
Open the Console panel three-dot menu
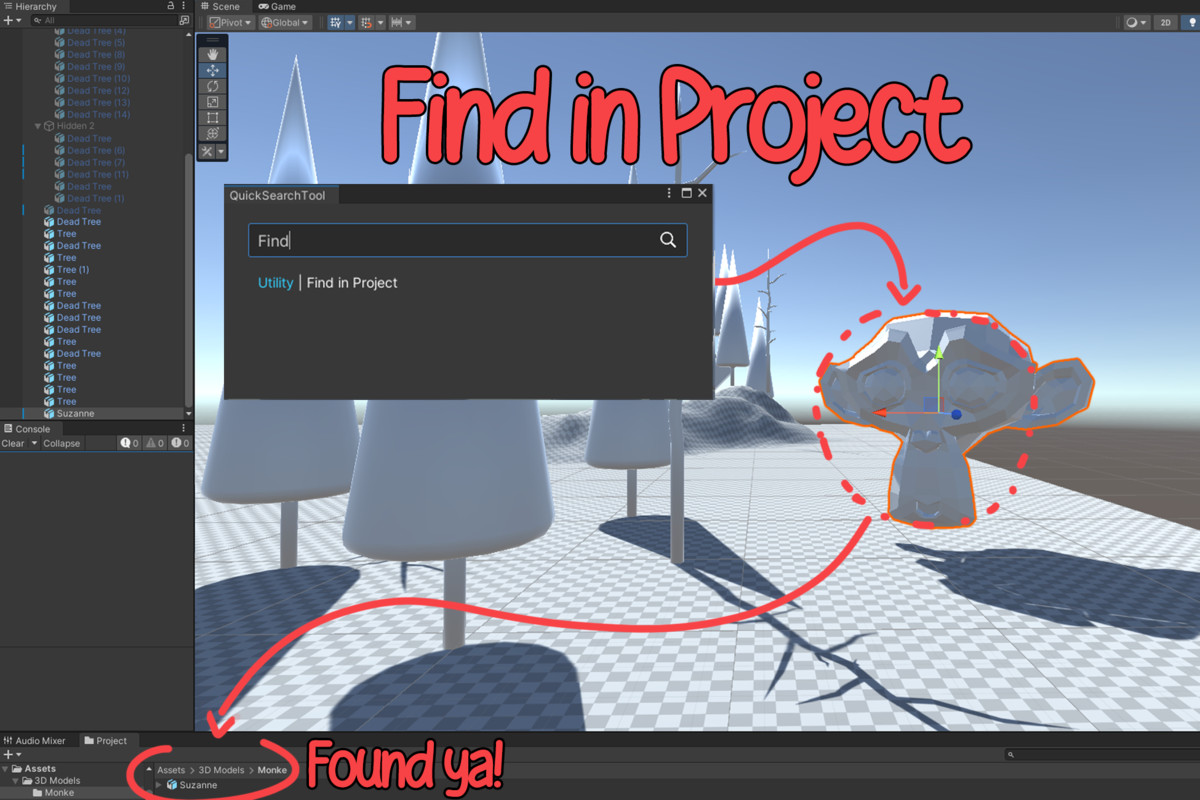click(x=185, y=428)
